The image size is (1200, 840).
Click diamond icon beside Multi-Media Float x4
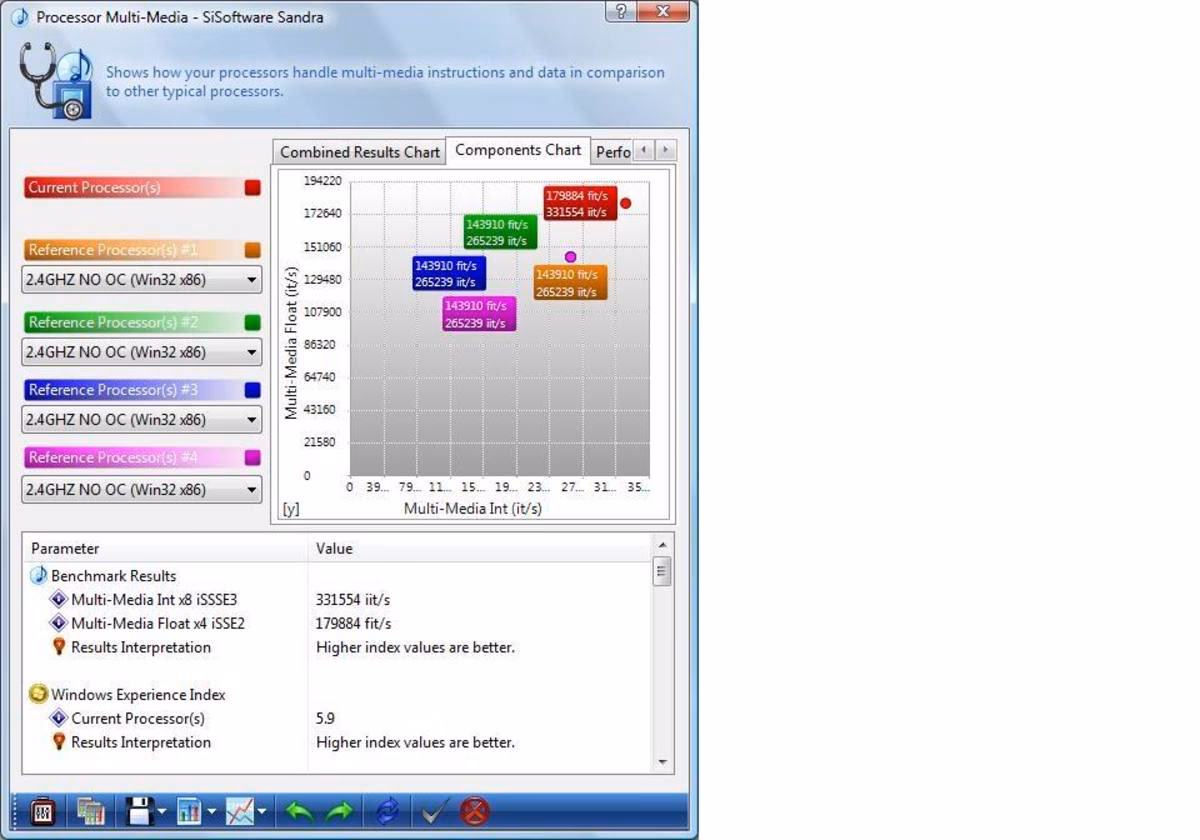(x=59, y=624)
